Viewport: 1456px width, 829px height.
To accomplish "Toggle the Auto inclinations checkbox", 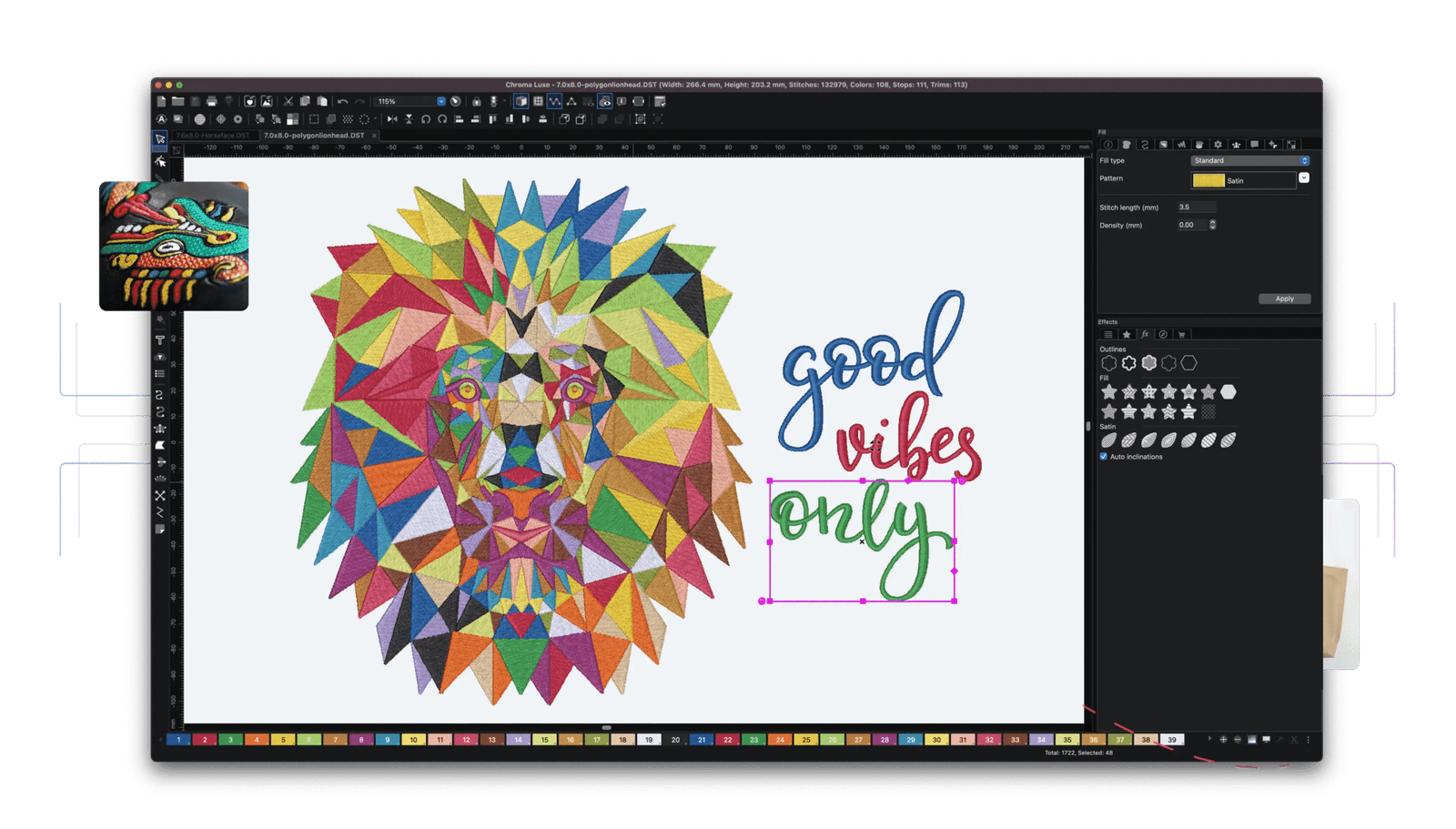I will (1104, 457).
